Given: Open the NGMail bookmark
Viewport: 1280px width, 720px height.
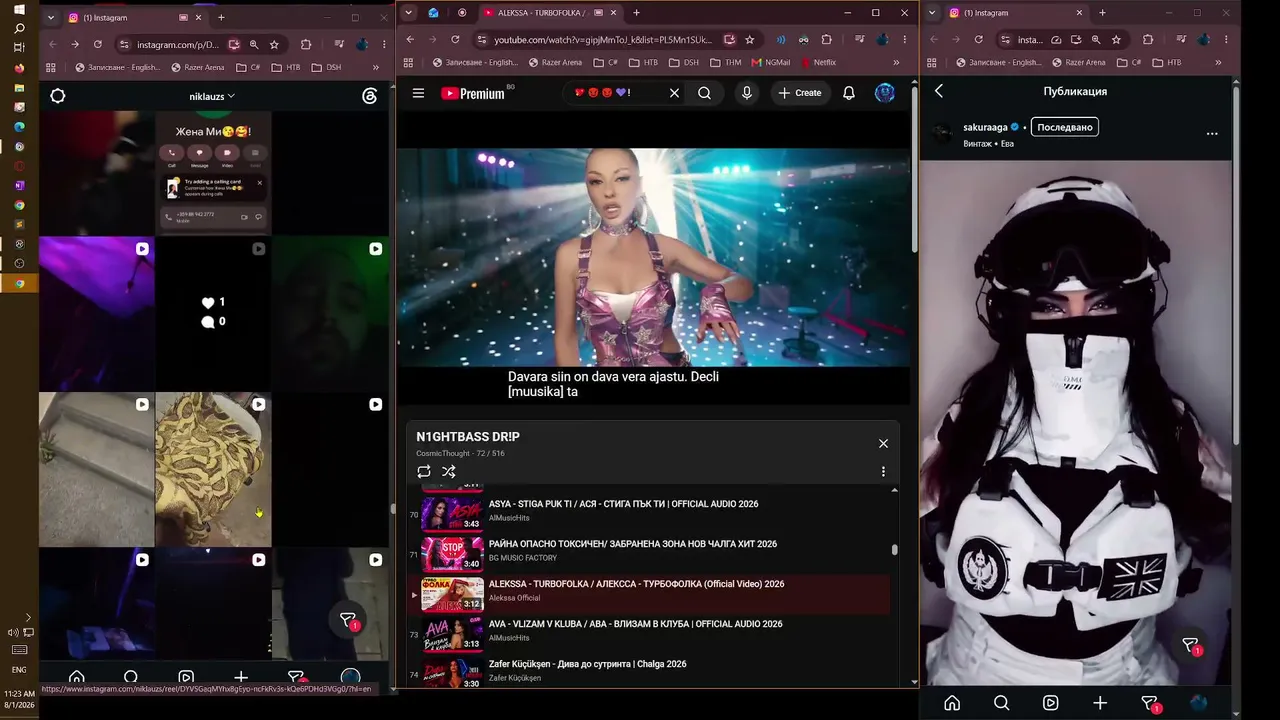Looking at the screenshot, I should pyautogui.click(x=770, y=62).
